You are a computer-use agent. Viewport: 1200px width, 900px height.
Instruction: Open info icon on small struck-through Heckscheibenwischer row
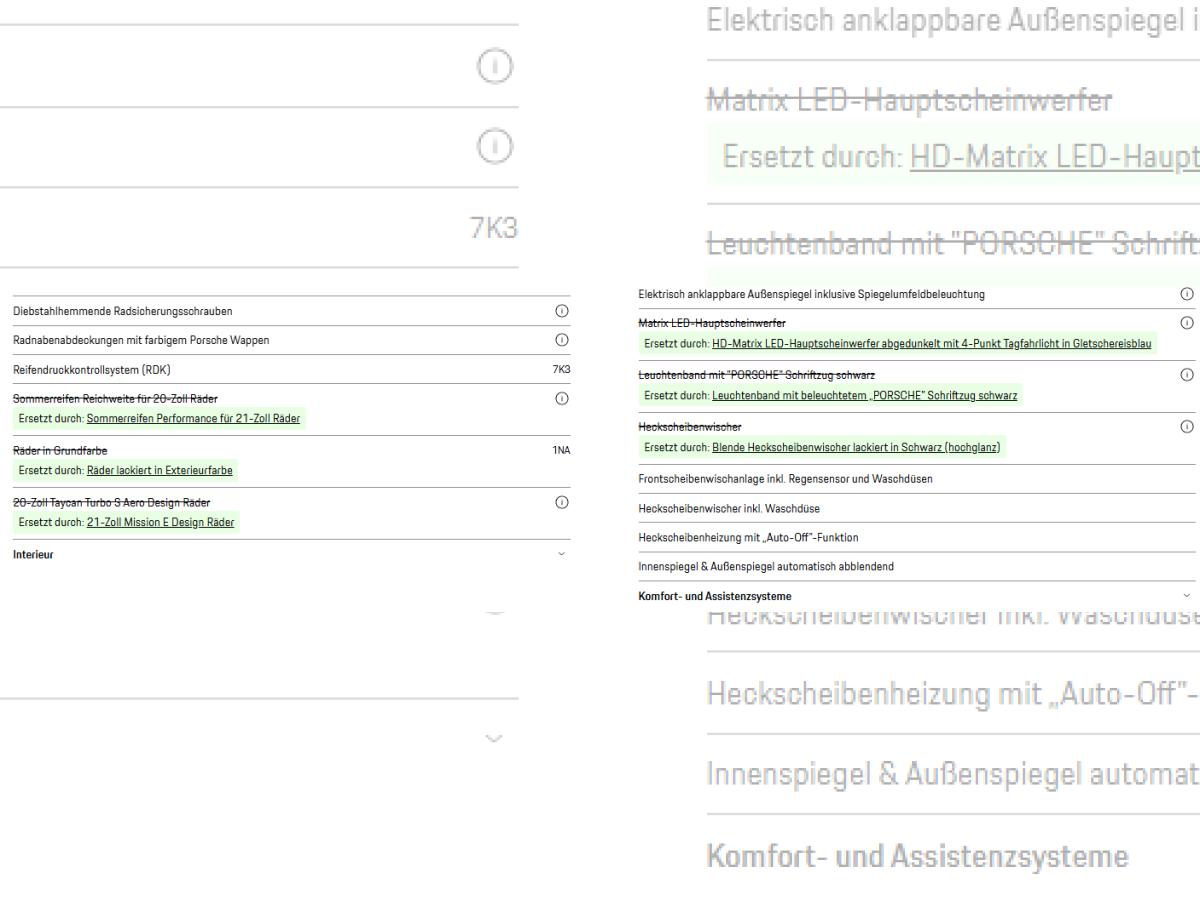(1188, 426)
